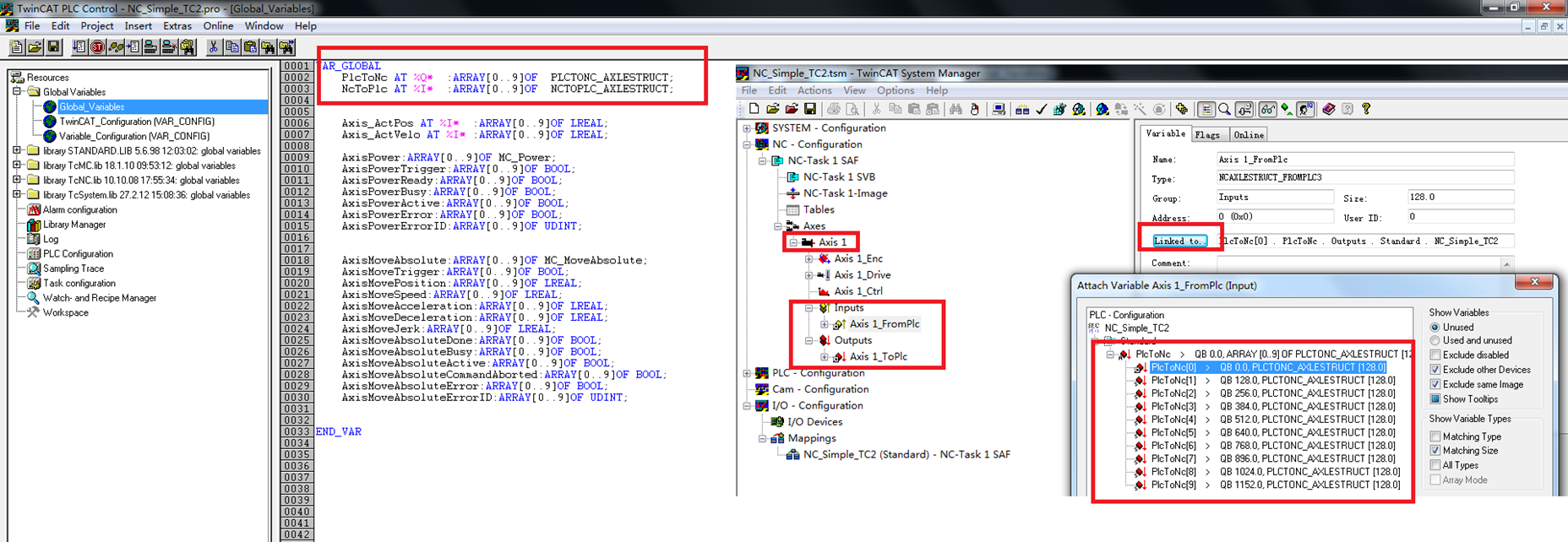Select NC-Task 1 SVB tree item
This screenshot has height=542, width=1568.
pos(839,177)
